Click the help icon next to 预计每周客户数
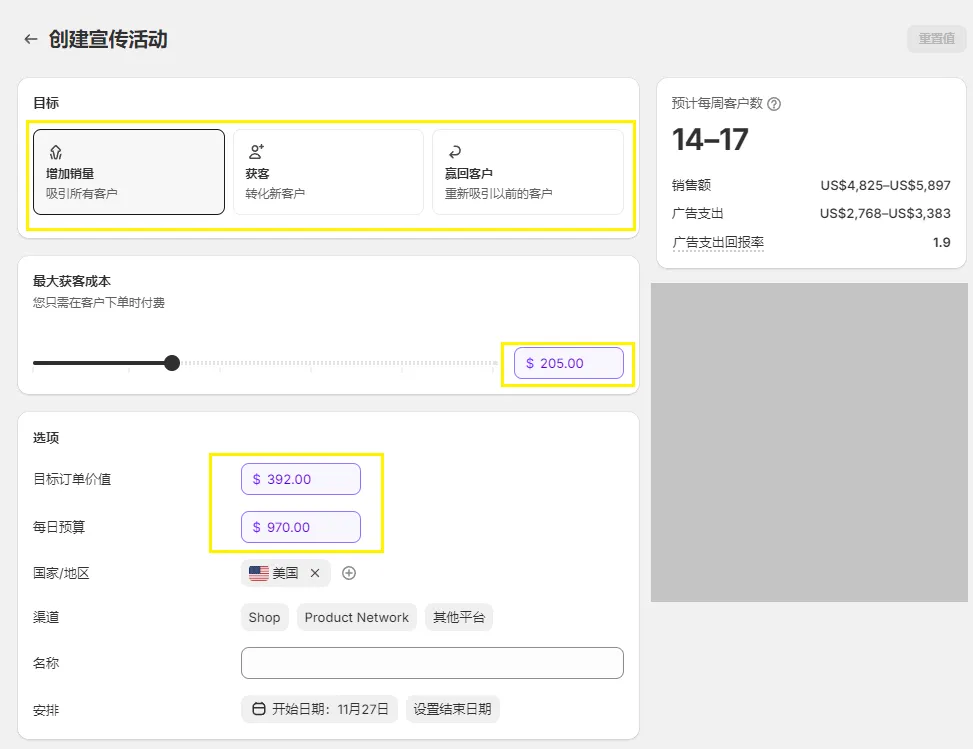The height and width of the screenshot is (749, 973). pos(774,104)
